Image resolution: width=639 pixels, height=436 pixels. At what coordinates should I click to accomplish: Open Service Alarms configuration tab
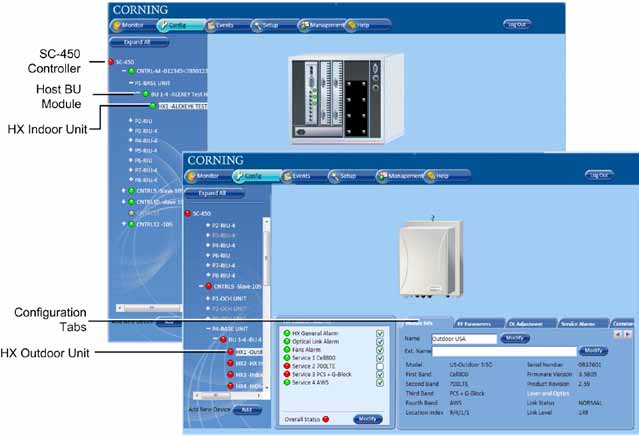(x=583, y=323)
